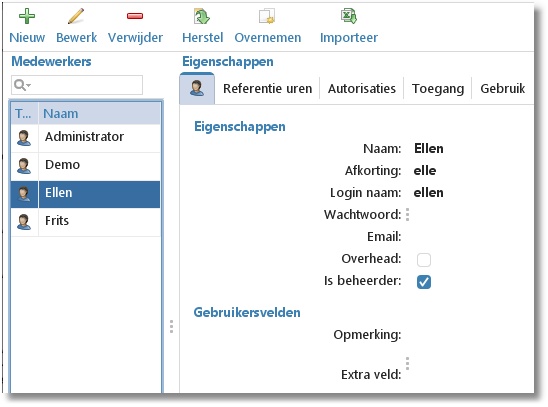This screenshot has height=407, width=548.
Task: Click the Afkorting value elle
Action: (x=425, y=171)
